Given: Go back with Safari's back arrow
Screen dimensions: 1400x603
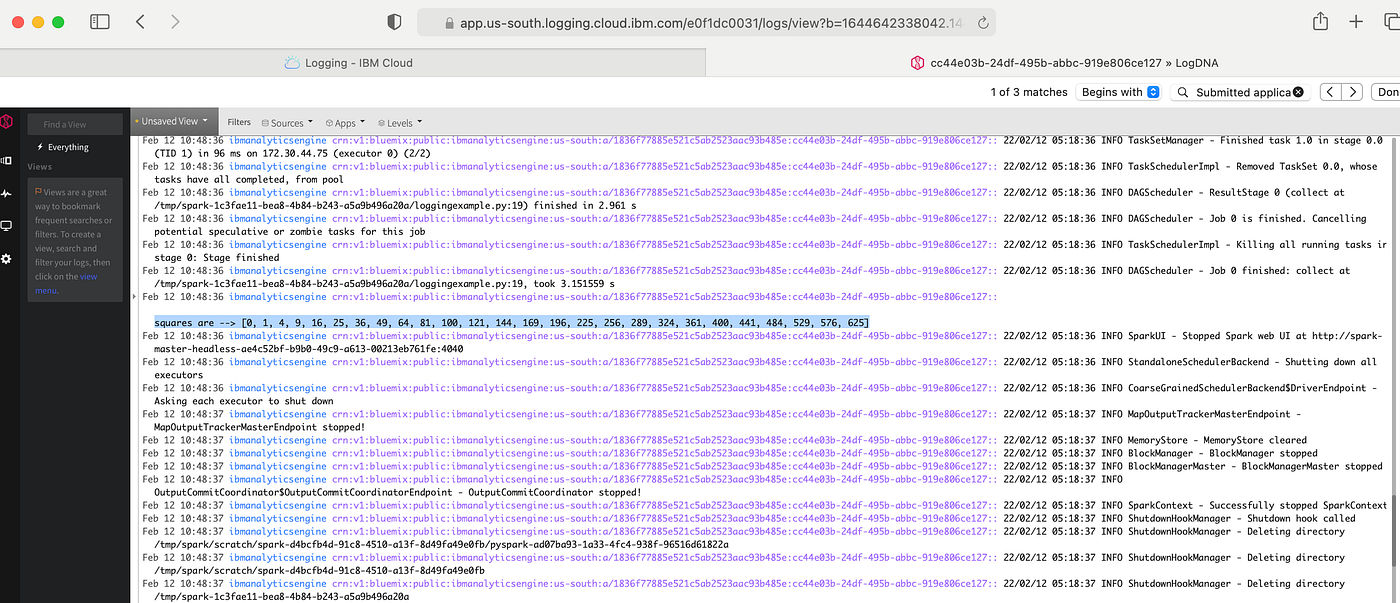Looking at the screenshot, I should 140,21.
